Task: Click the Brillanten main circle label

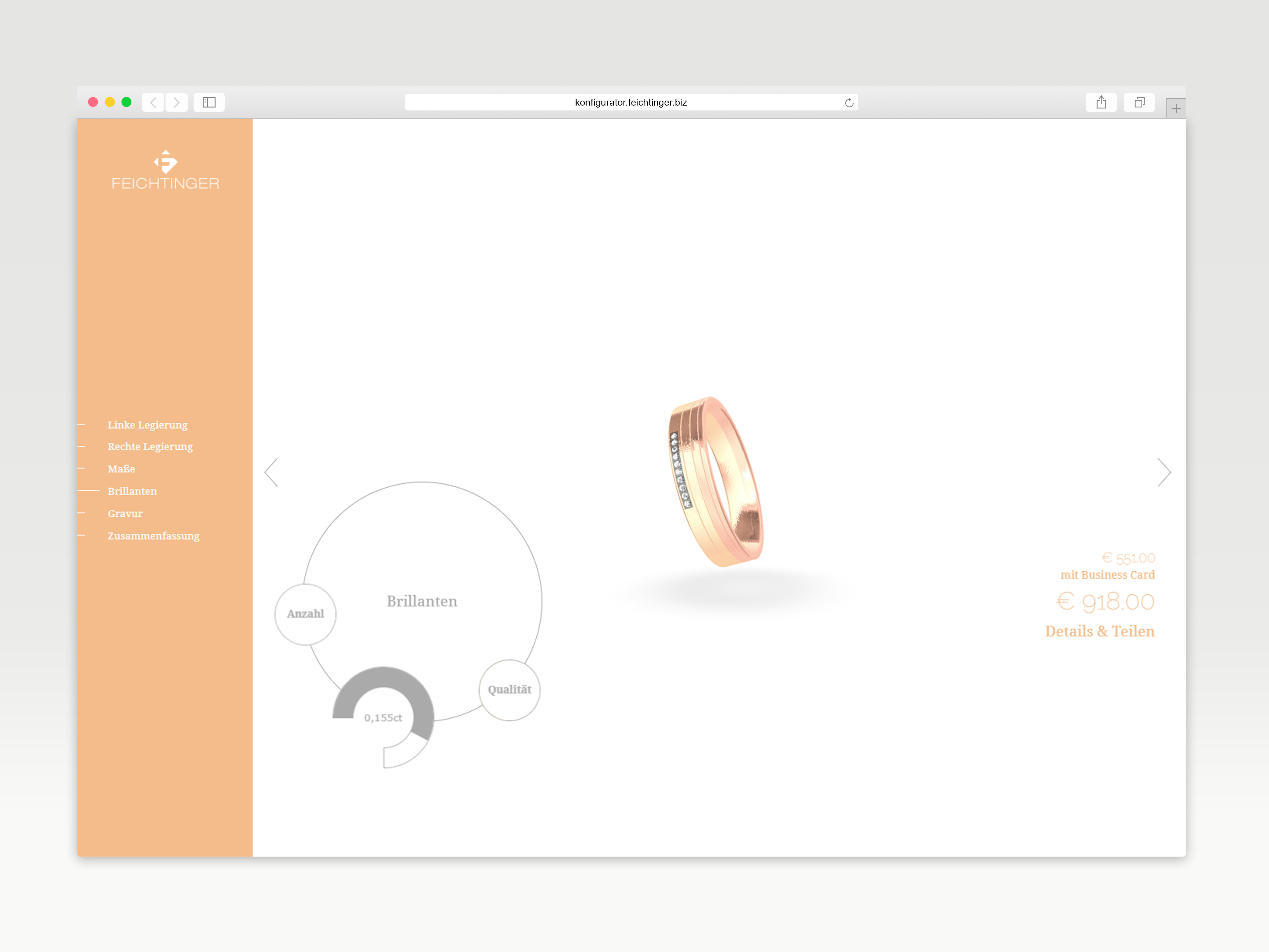Action: click(422, 601)
